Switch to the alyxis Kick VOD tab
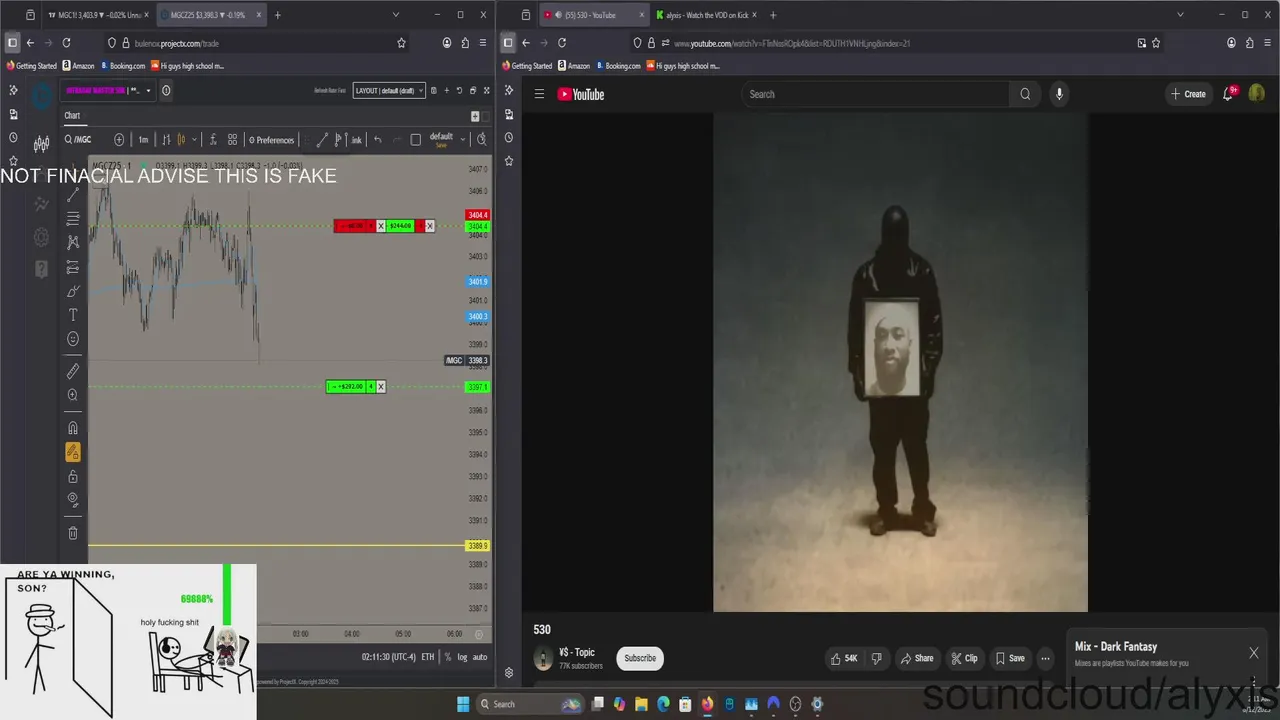 [x=705, y=15]
